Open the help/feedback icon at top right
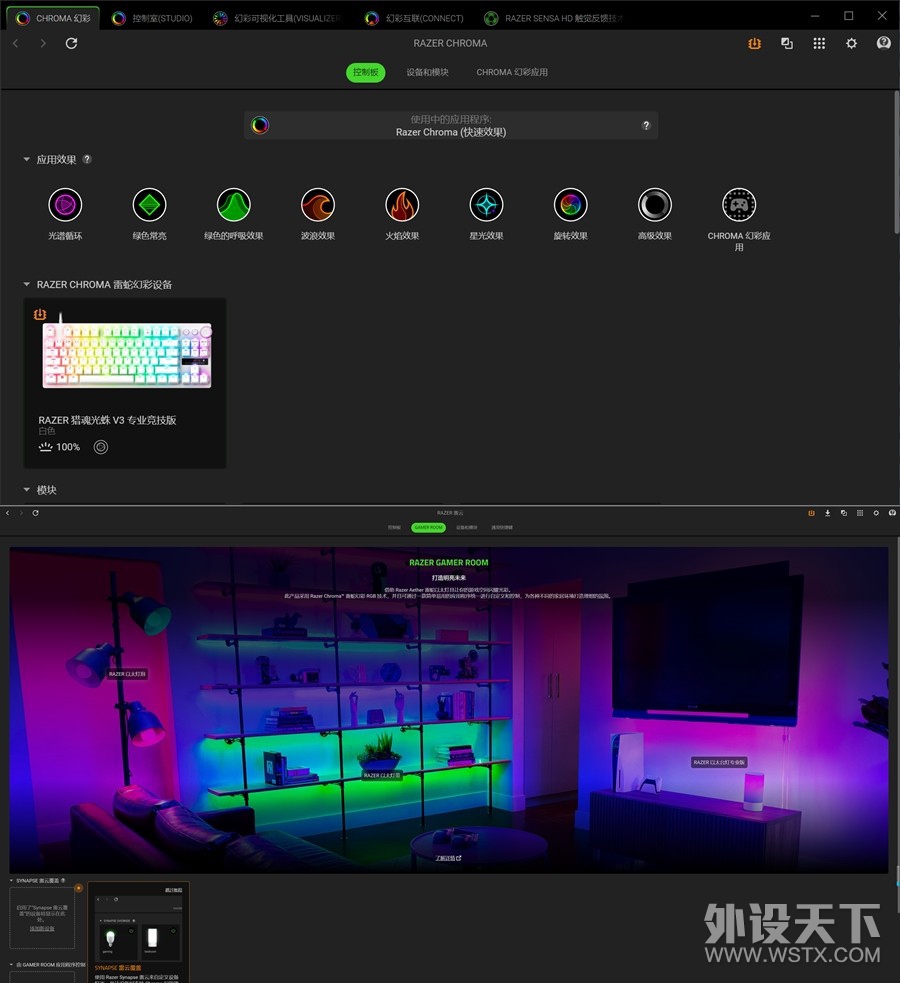 tap(884, 43)
